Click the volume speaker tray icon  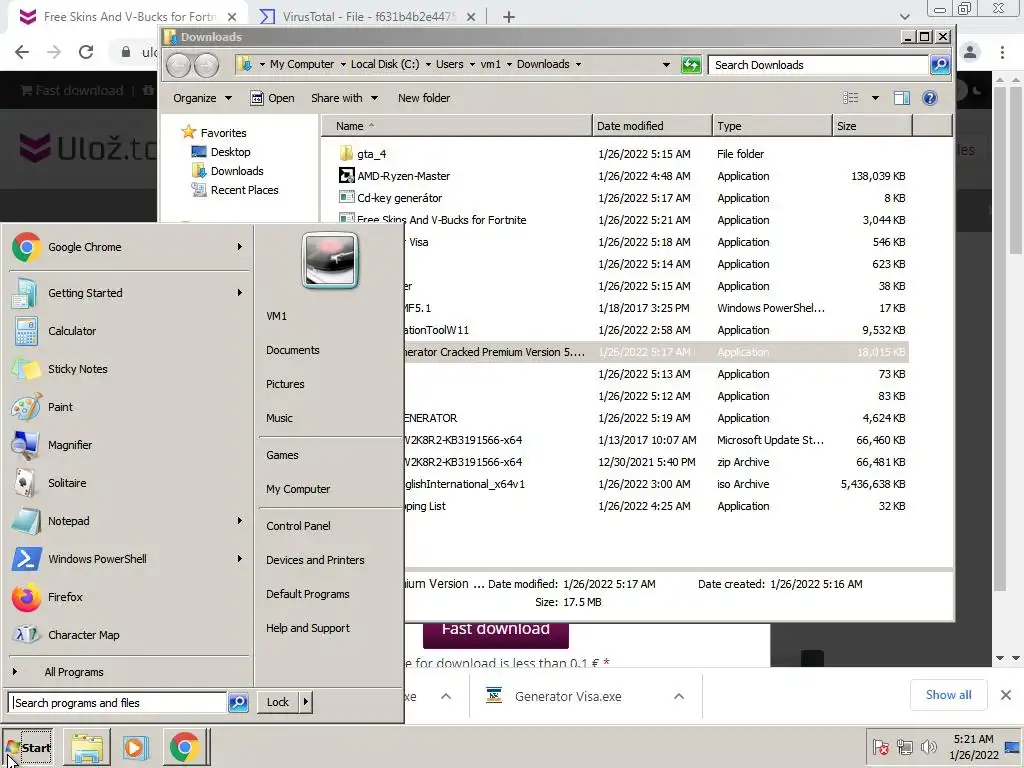(x=928, y=747)
